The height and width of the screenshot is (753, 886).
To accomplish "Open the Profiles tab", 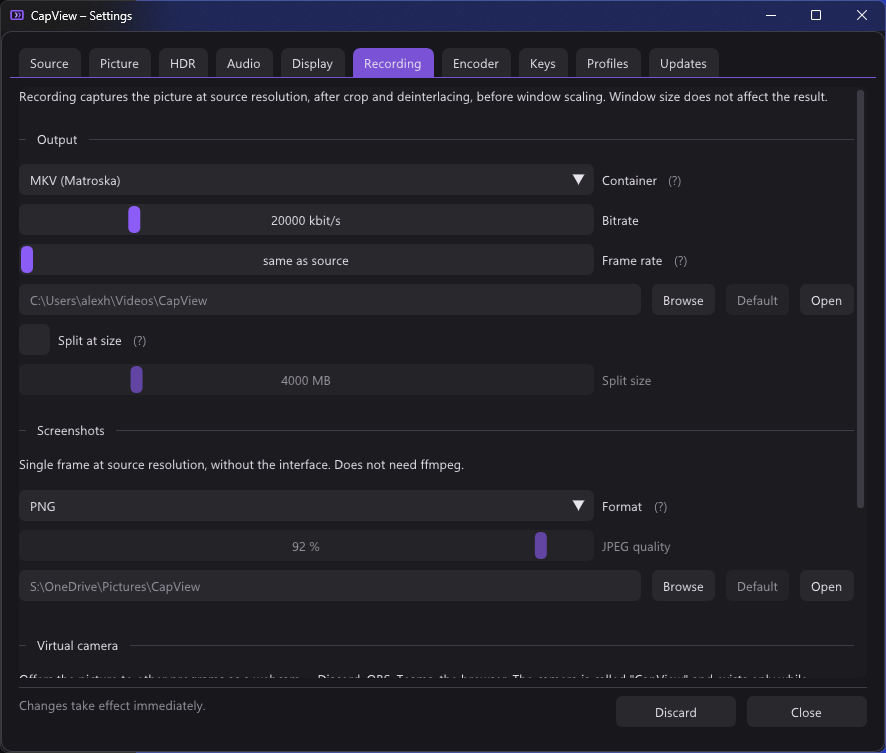I will pyautogui.click(x=607, y=63).
